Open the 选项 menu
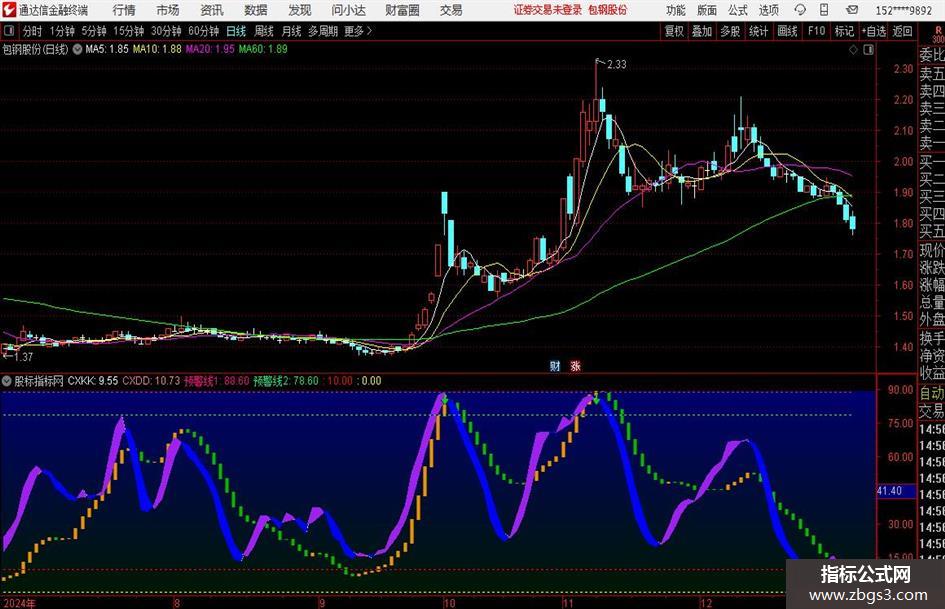Viewport: 945px width, 609px height. [x=769, y=10]
